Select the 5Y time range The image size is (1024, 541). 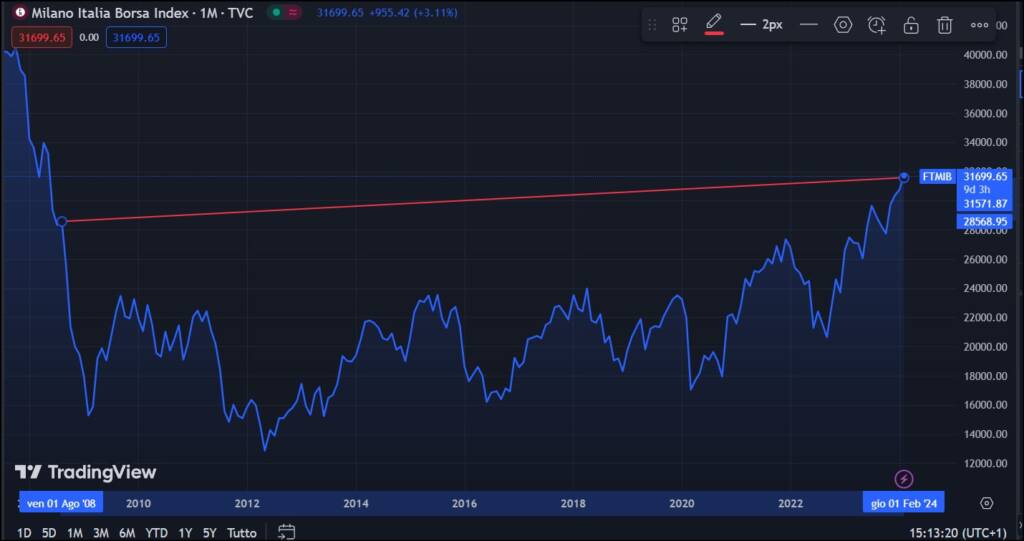[x=209, y=533]
